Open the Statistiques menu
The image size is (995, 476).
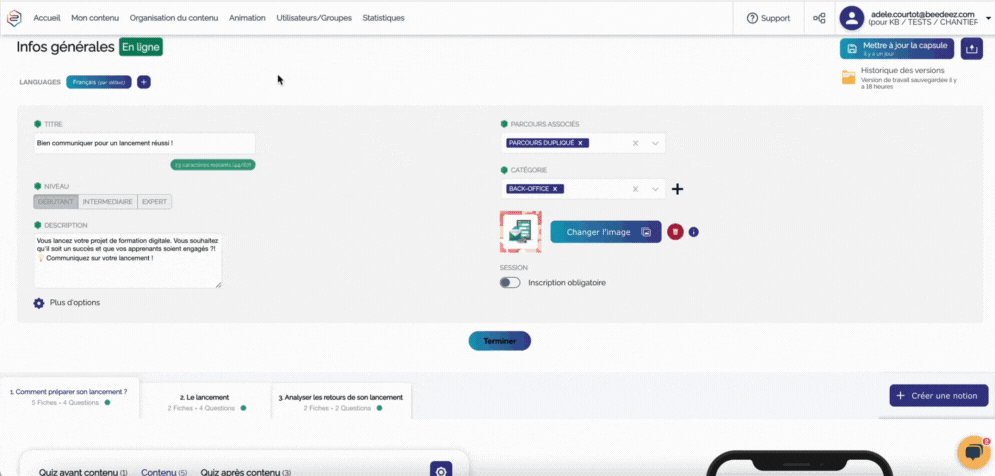point(383,18)
